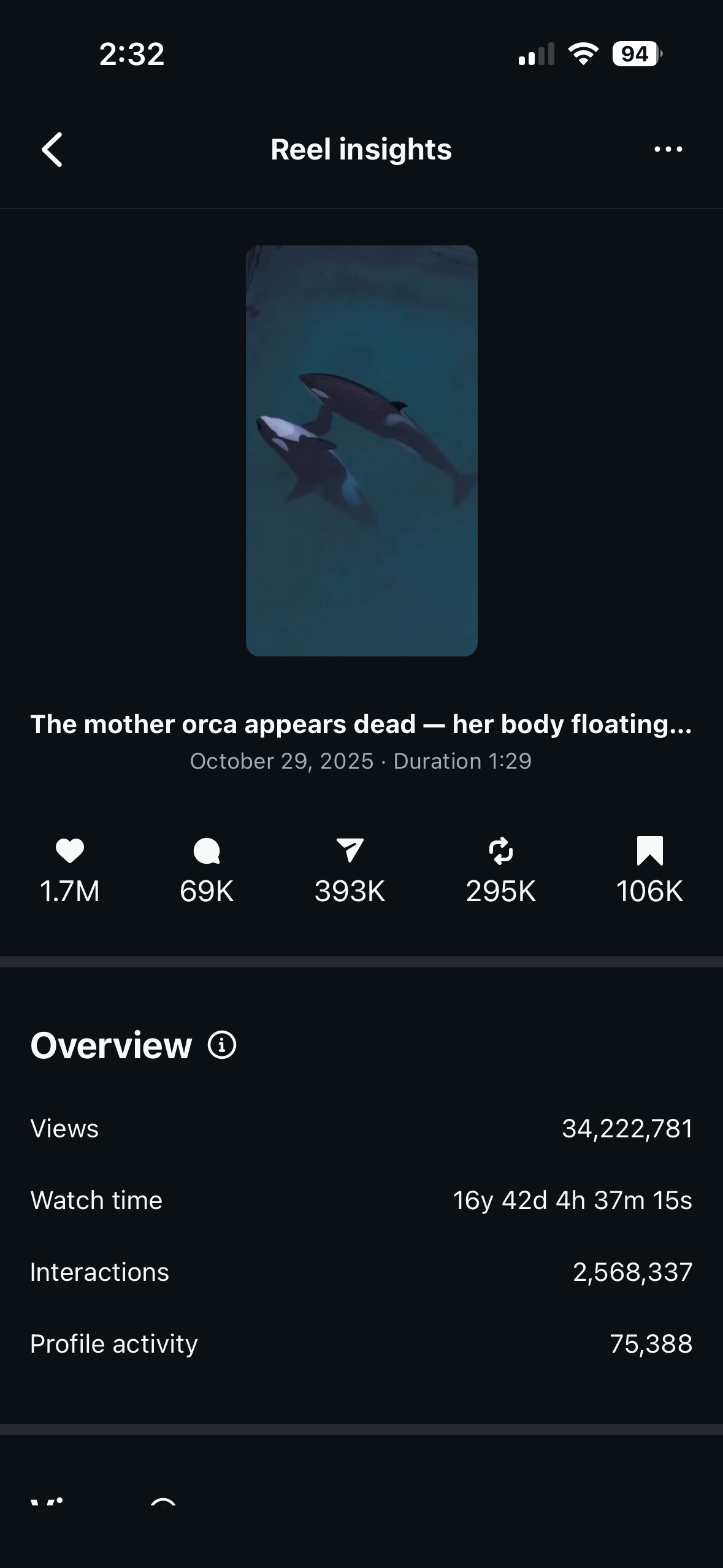Tap the 1.7M likes count
Screen dimensions: 723x1568
pos(70,891)
